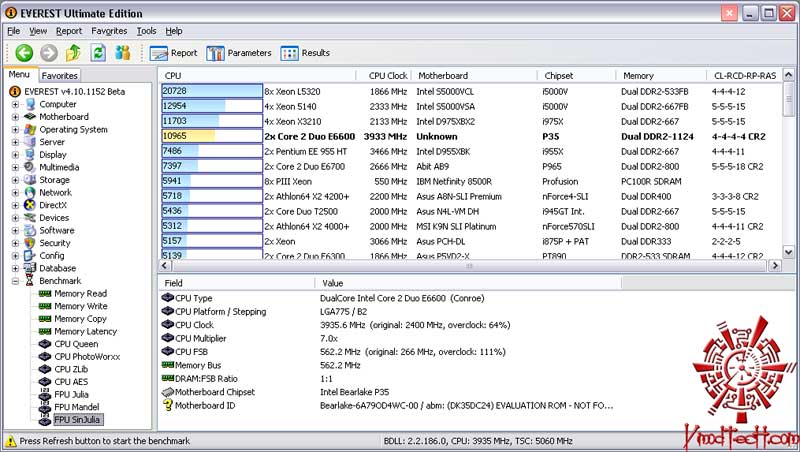
Task: Open Memory Write benchmark
Action: pos(81,306)
